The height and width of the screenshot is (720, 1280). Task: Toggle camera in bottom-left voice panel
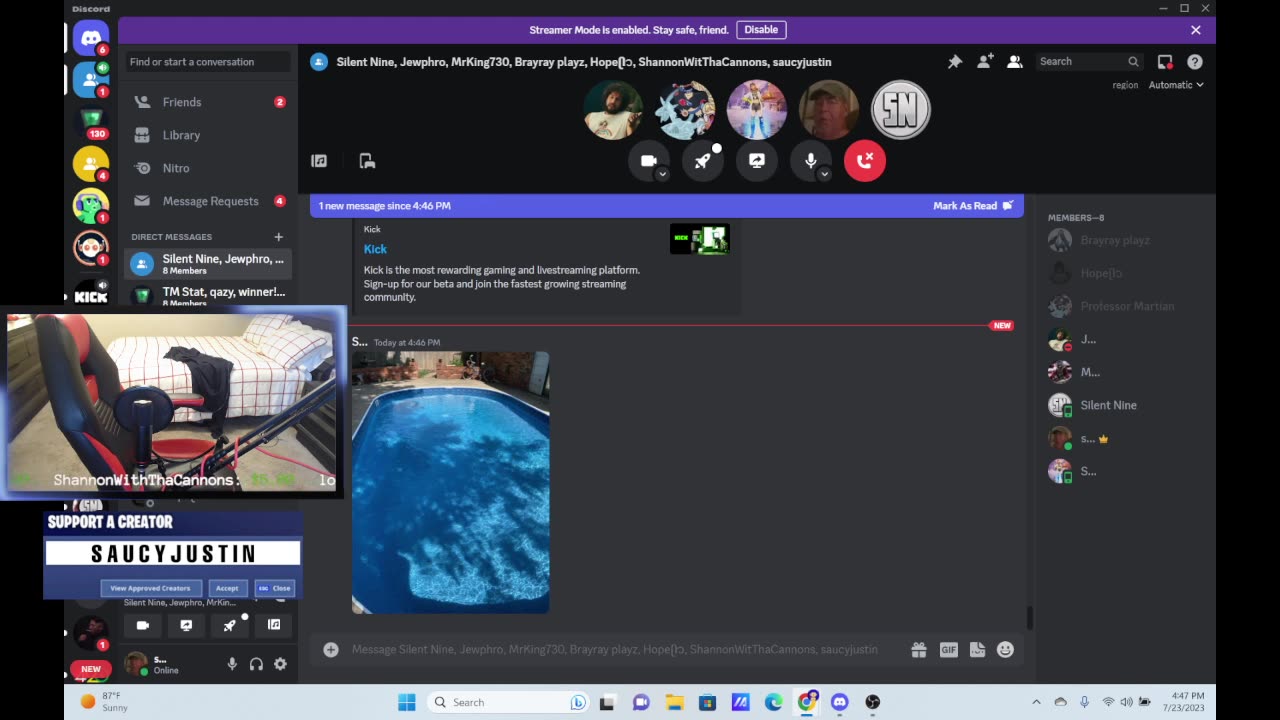click(143, 625)
